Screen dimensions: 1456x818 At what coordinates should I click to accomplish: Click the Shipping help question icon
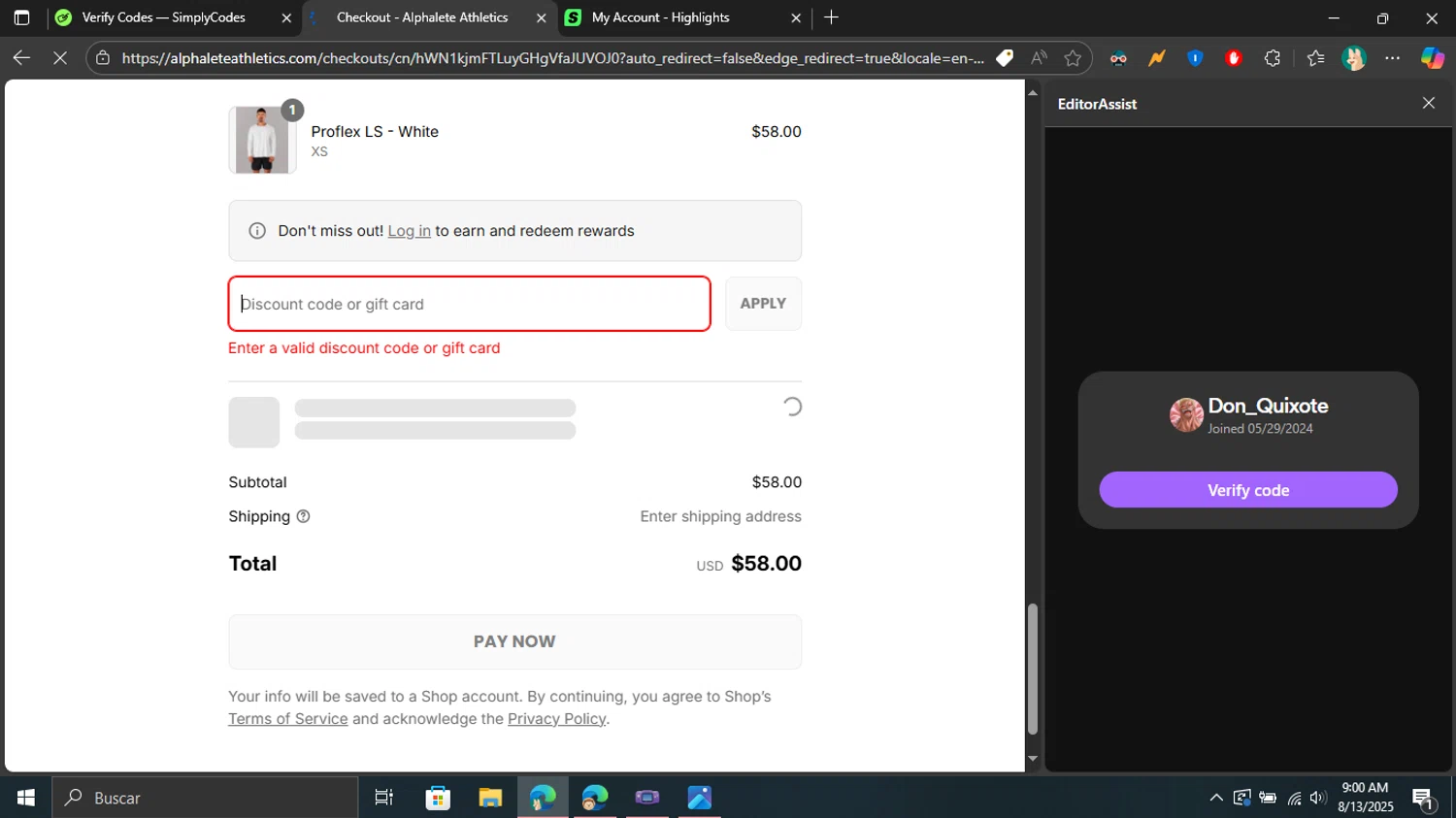click(x=303, y=516)
